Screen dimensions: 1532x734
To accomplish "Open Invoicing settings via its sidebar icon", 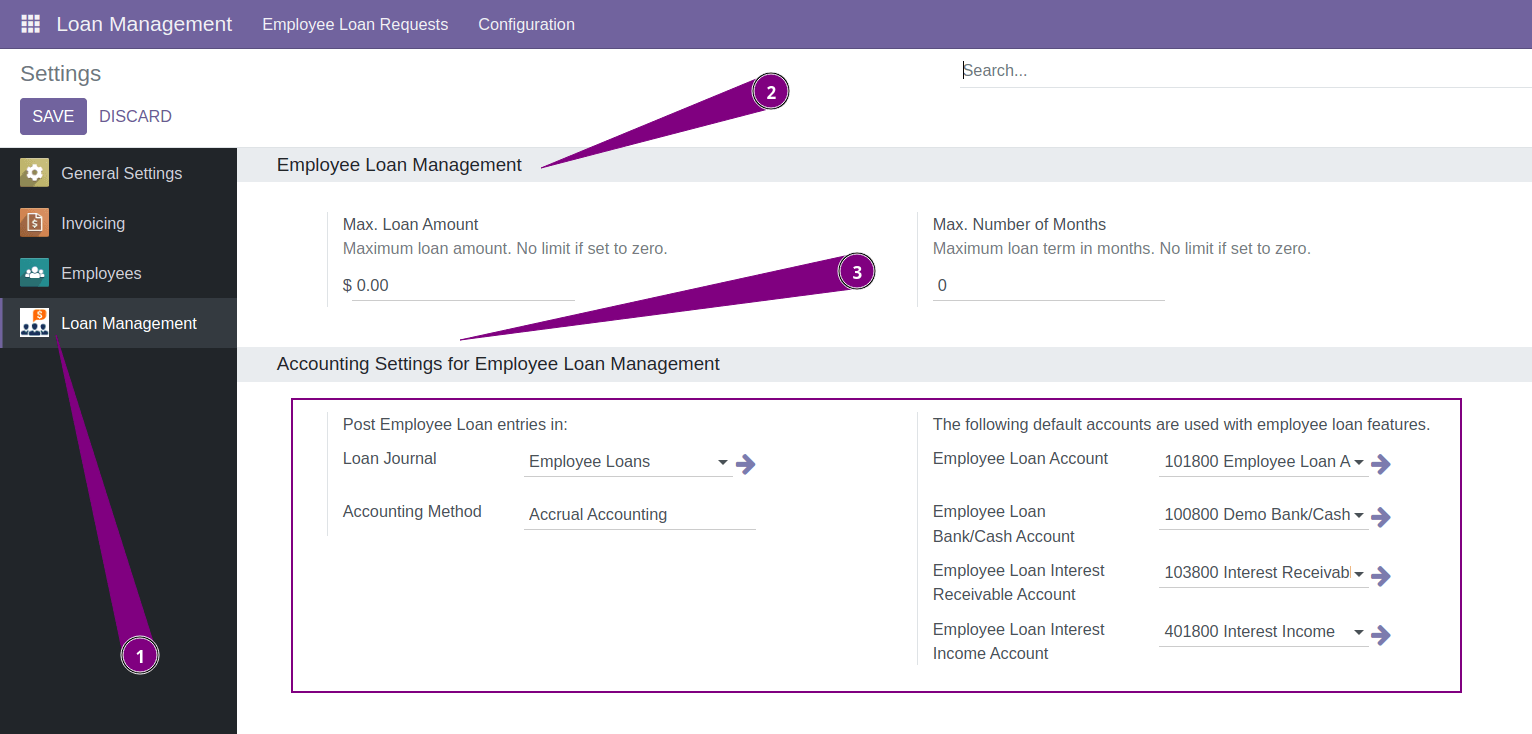I will point(33,222).
